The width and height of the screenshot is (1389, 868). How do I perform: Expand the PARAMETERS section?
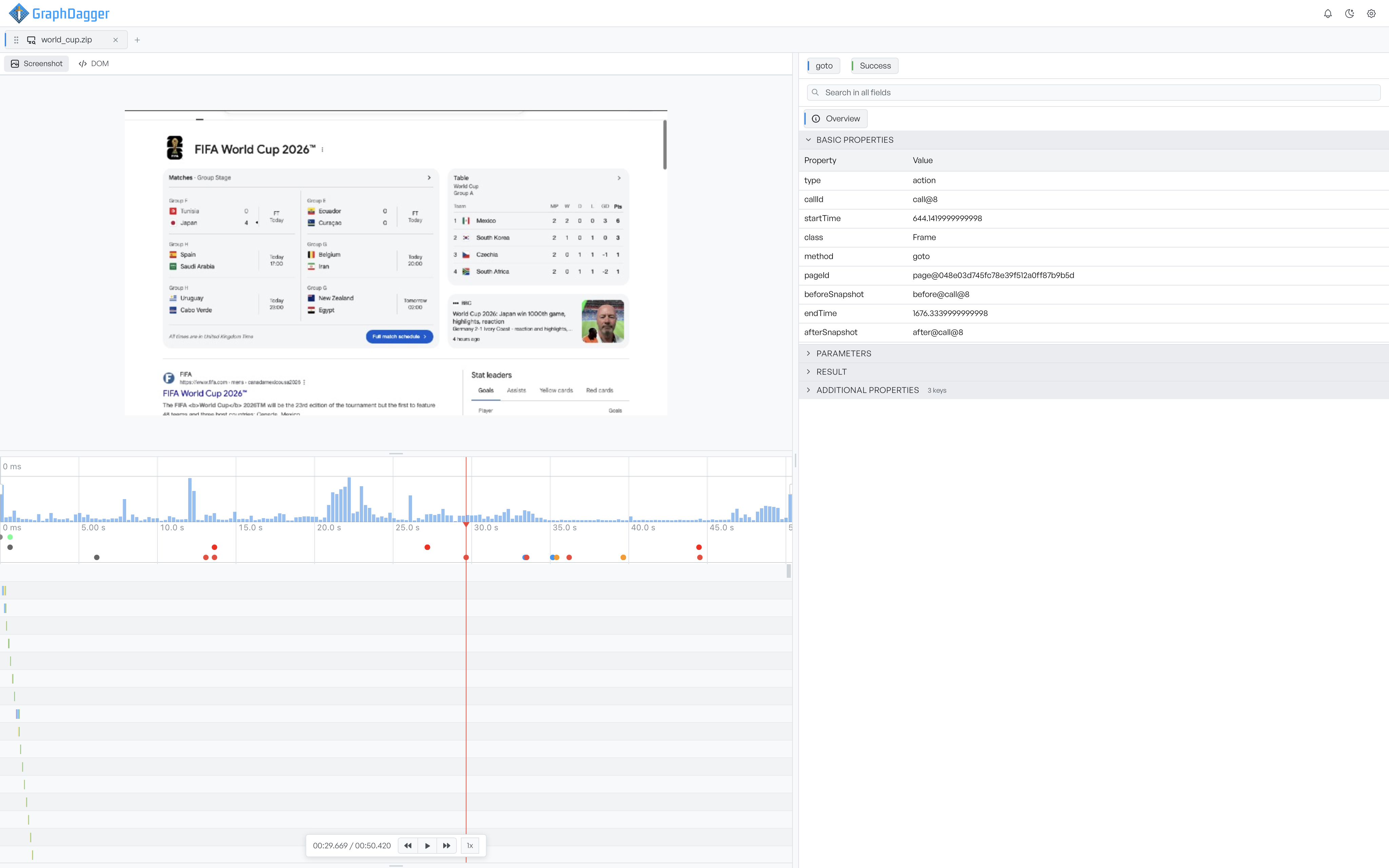pos(1093,354)
